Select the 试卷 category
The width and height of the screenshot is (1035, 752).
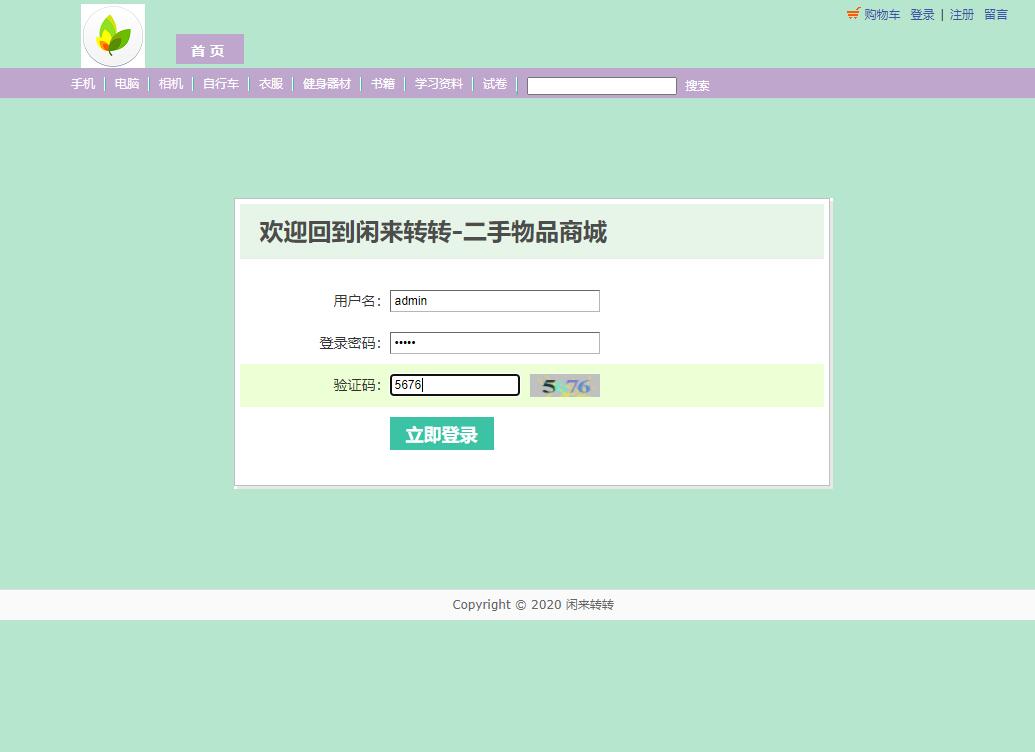[x=494, y=84]
